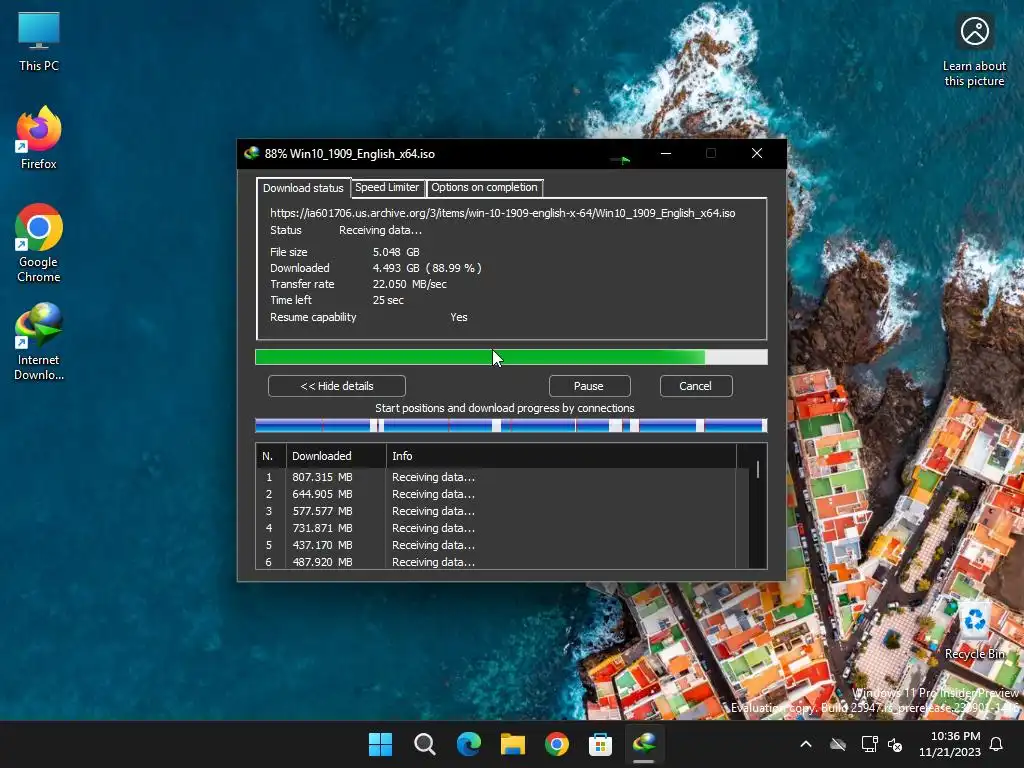Open the Windows Start menu
The height and width of the screenshot is (768, 1024).
click(380, 744)
